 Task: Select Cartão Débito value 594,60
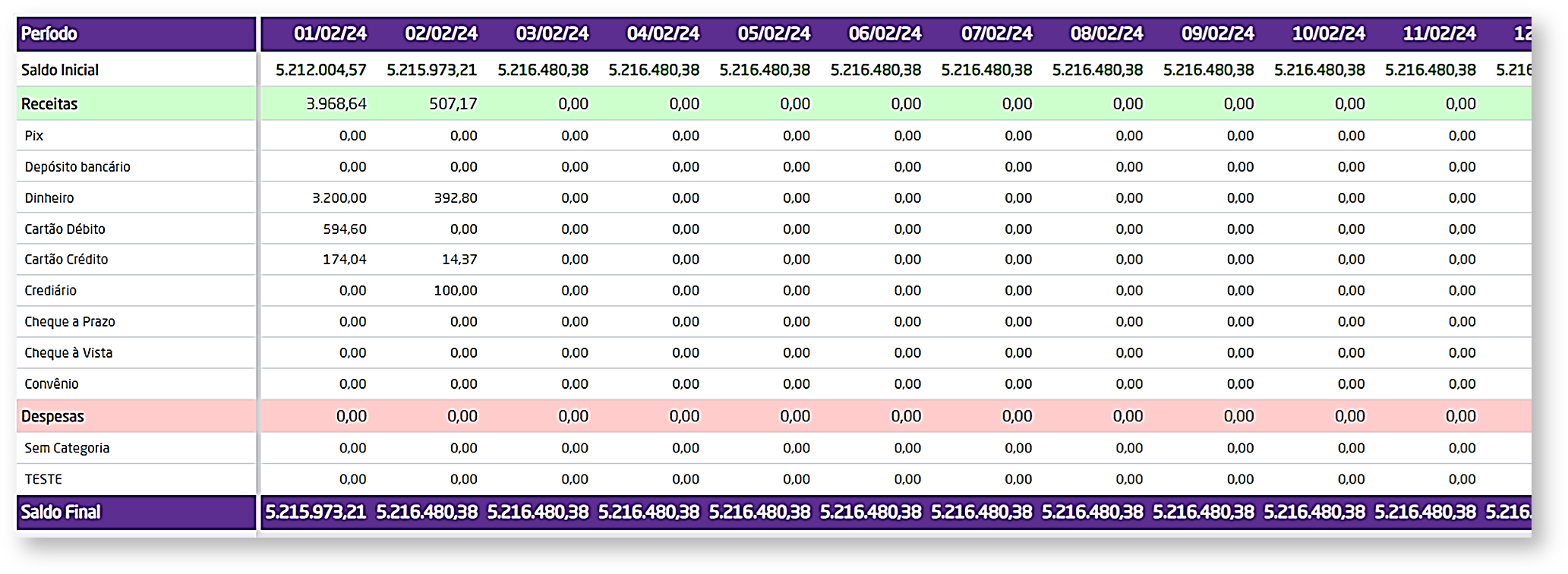(345, 229)
